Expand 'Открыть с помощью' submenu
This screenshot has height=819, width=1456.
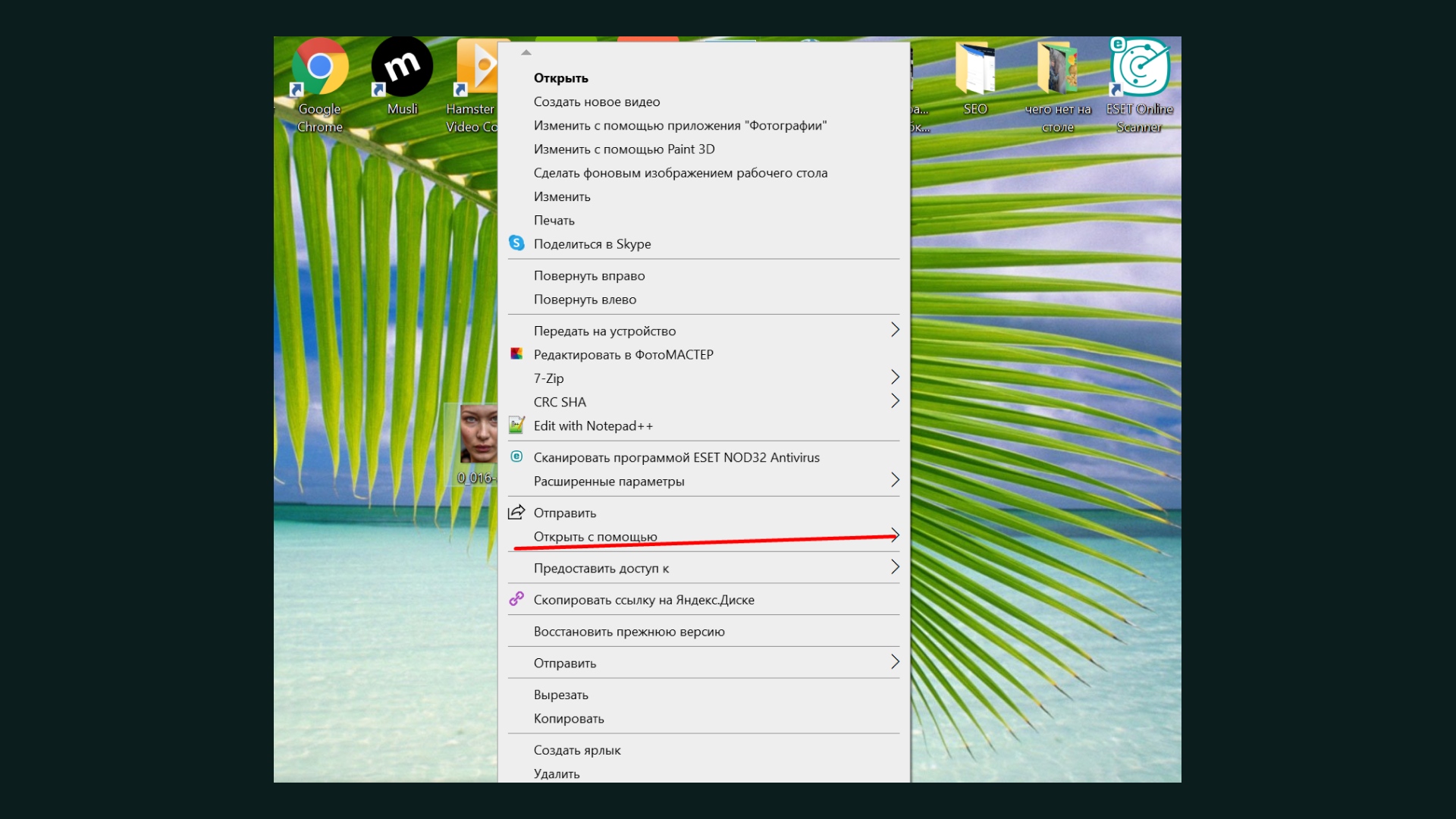click(x=895, y=535)
